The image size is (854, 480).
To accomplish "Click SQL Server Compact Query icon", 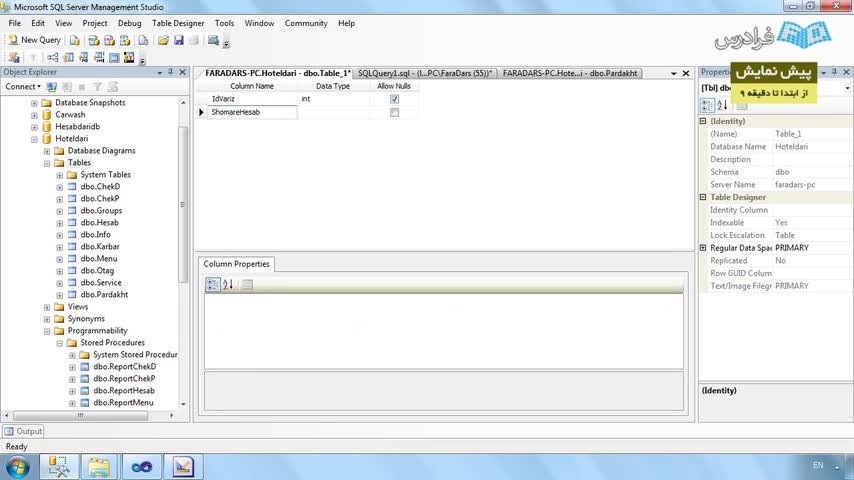I will (143, 40).
